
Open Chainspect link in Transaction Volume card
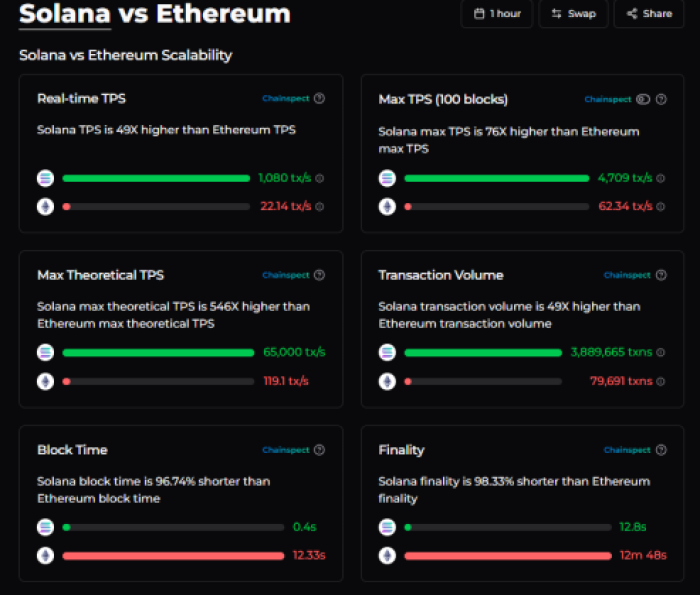(x=627, y=275)
